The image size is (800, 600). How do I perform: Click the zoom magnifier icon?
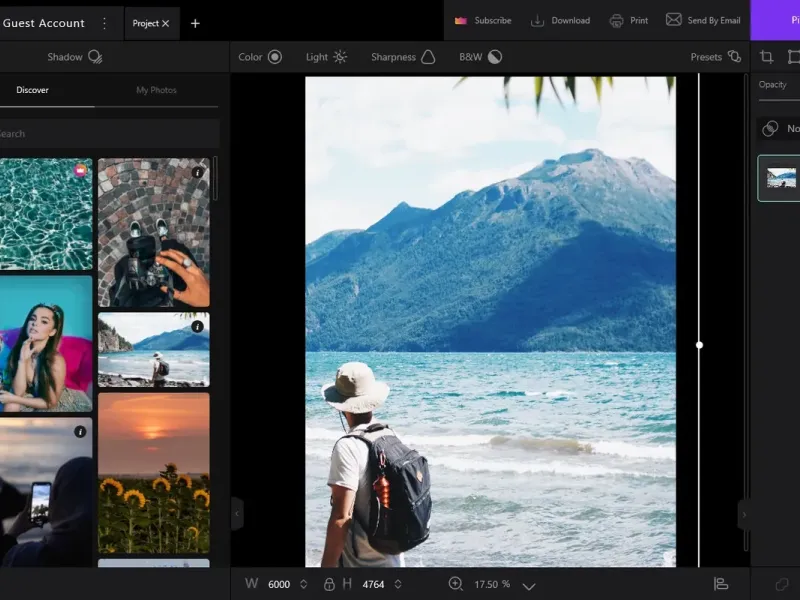(456, 584)
